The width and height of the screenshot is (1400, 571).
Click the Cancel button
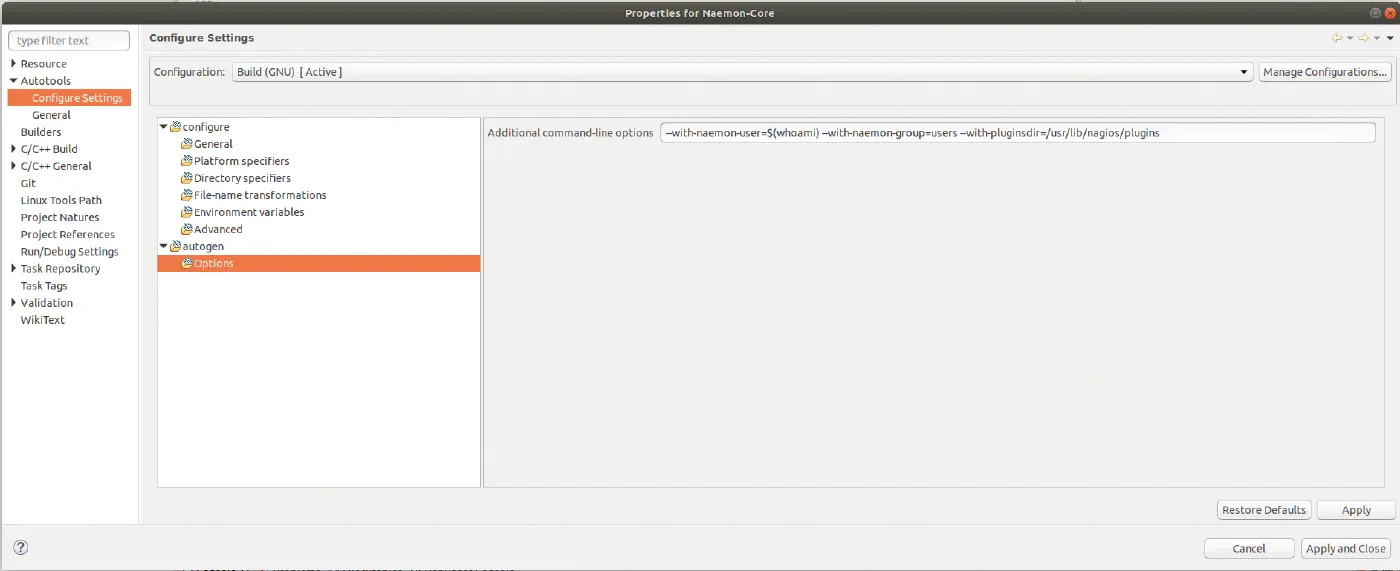coord(1249,548)
